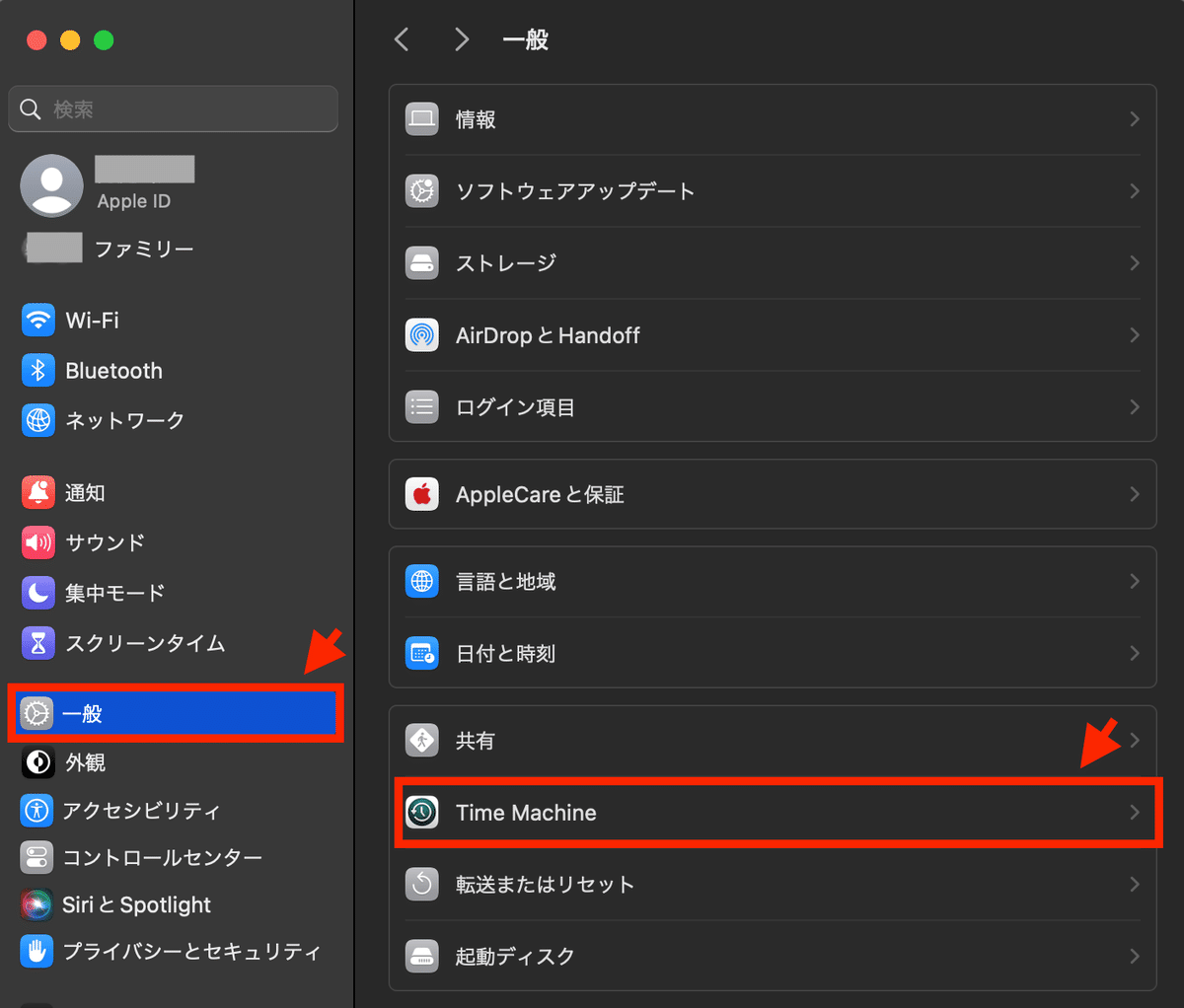The width and height of the screenshot is (1184, 1008).
Task: Click the Siri と Spotlight icon
Action: click(37, 904)
